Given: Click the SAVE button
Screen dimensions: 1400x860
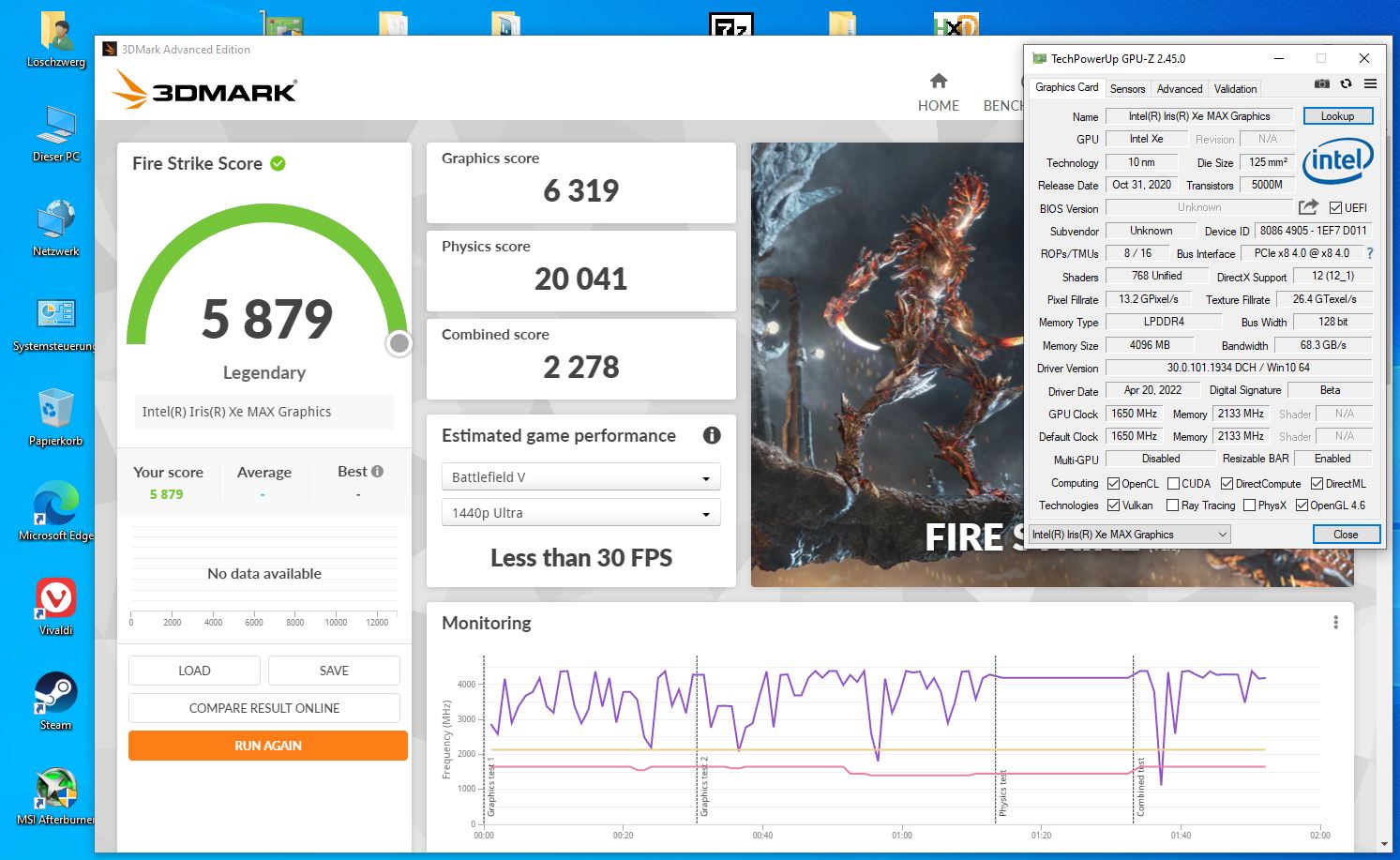Looking at the screenshot, I should pyautogui.click(x=334, y=671).
